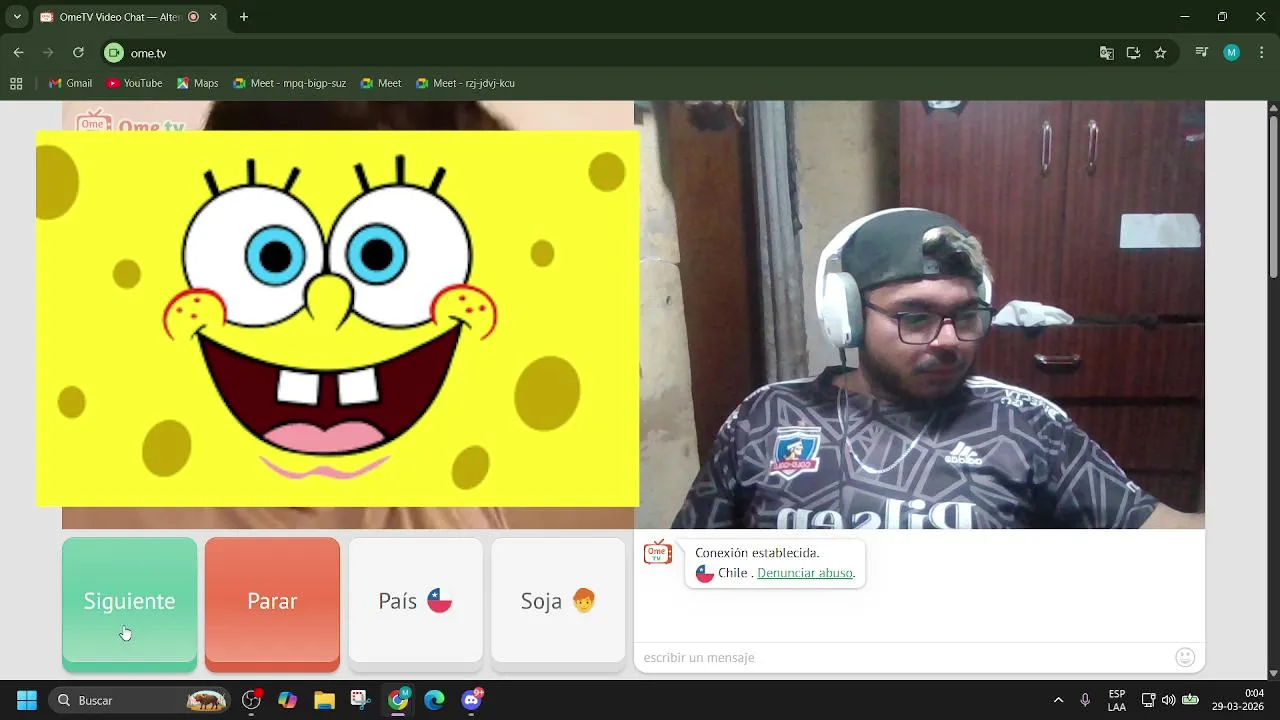Open the Snipping Tool taskbar icon
This screenshot has width=1280, height=720.
click(361, 700)
